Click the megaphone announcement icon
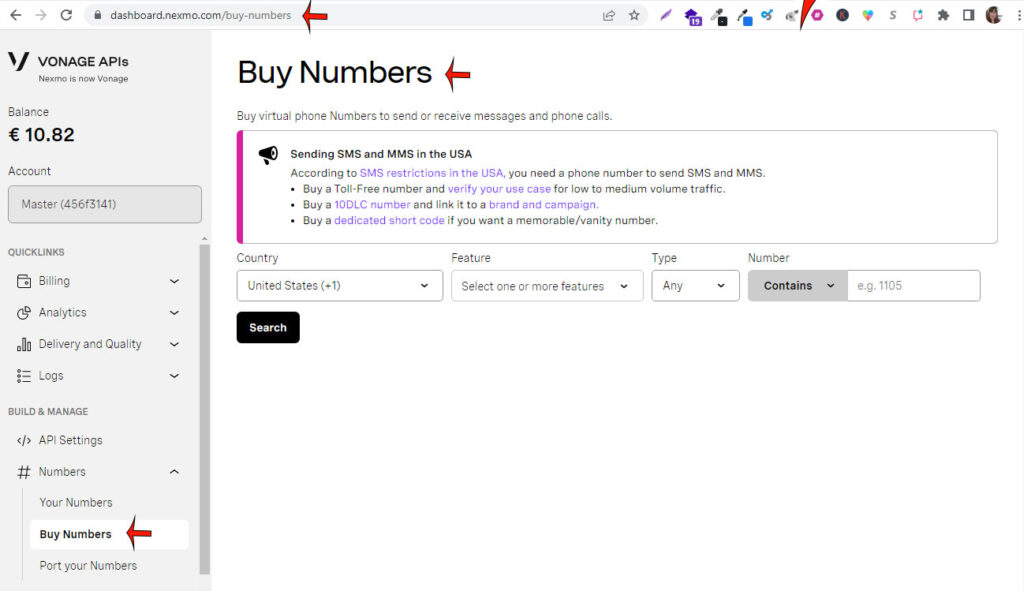Image resolution: width=1024 pixels, height=591 pixels. [268, 155]
